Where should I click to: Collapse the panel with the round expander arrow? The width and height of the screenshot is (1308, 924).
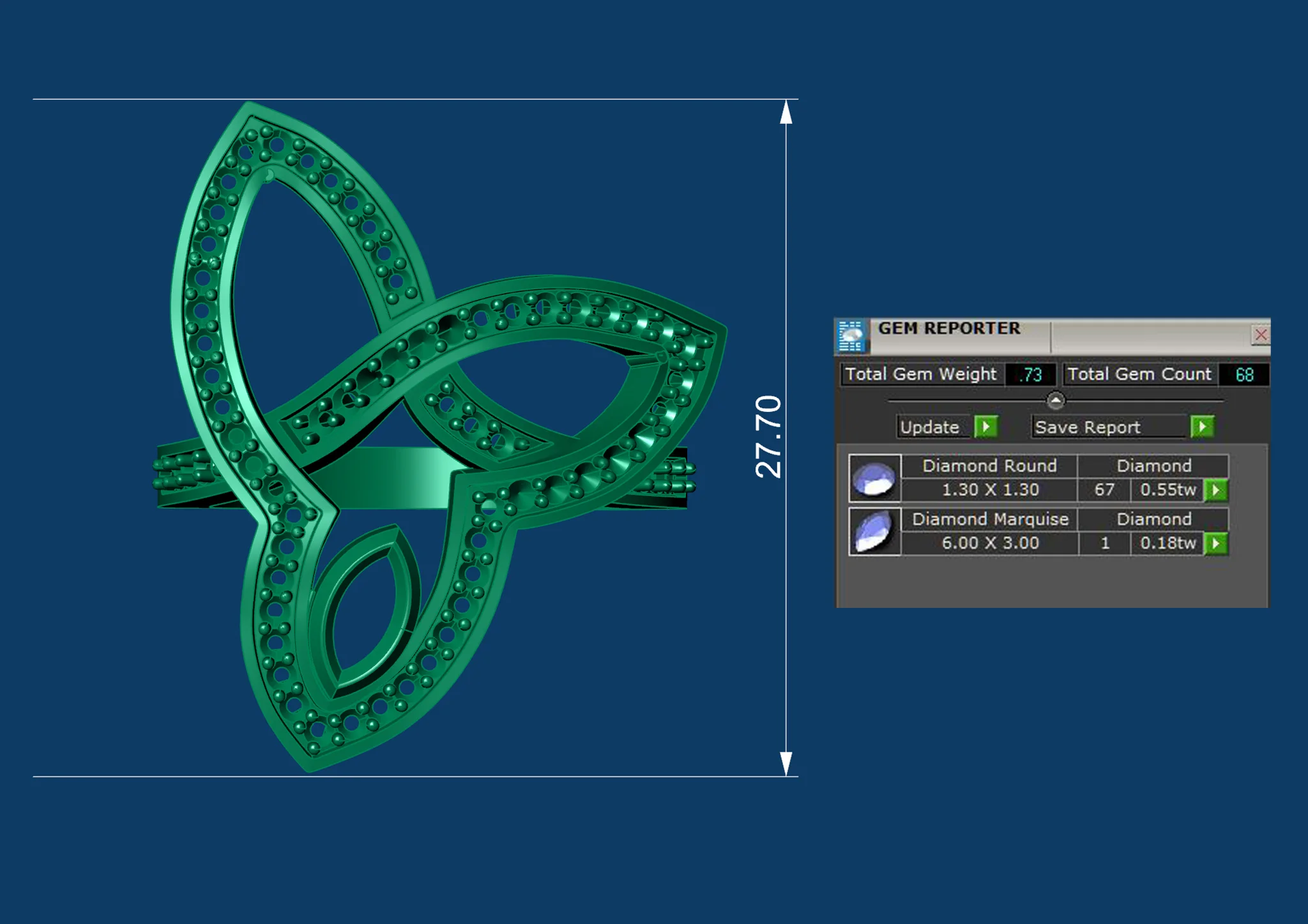tap(1056, 400)
